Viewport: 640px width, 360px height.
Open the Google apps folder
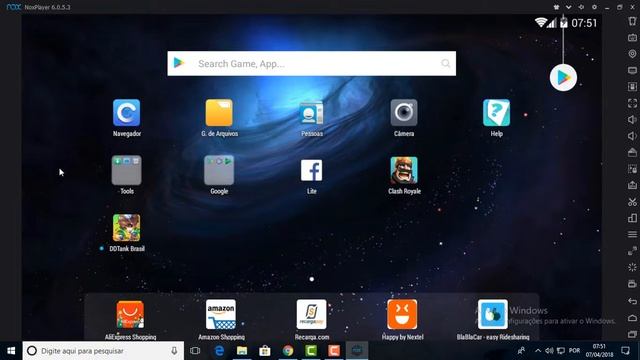pos(219,170)
